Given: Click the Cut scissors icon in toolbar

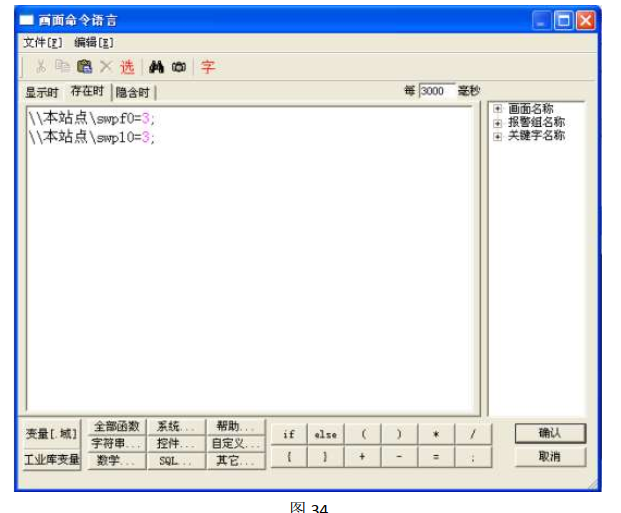Looking at the screenshot, I should pos(41,67).
